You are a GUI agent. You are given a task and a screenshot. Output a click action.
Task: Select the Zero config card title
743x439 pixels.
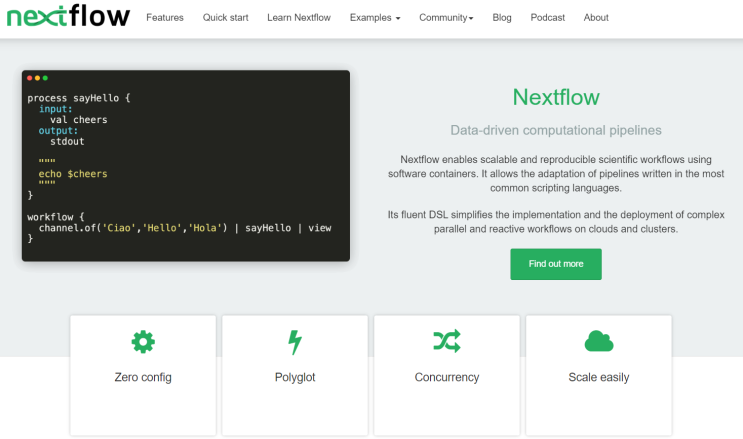[143, 377]
